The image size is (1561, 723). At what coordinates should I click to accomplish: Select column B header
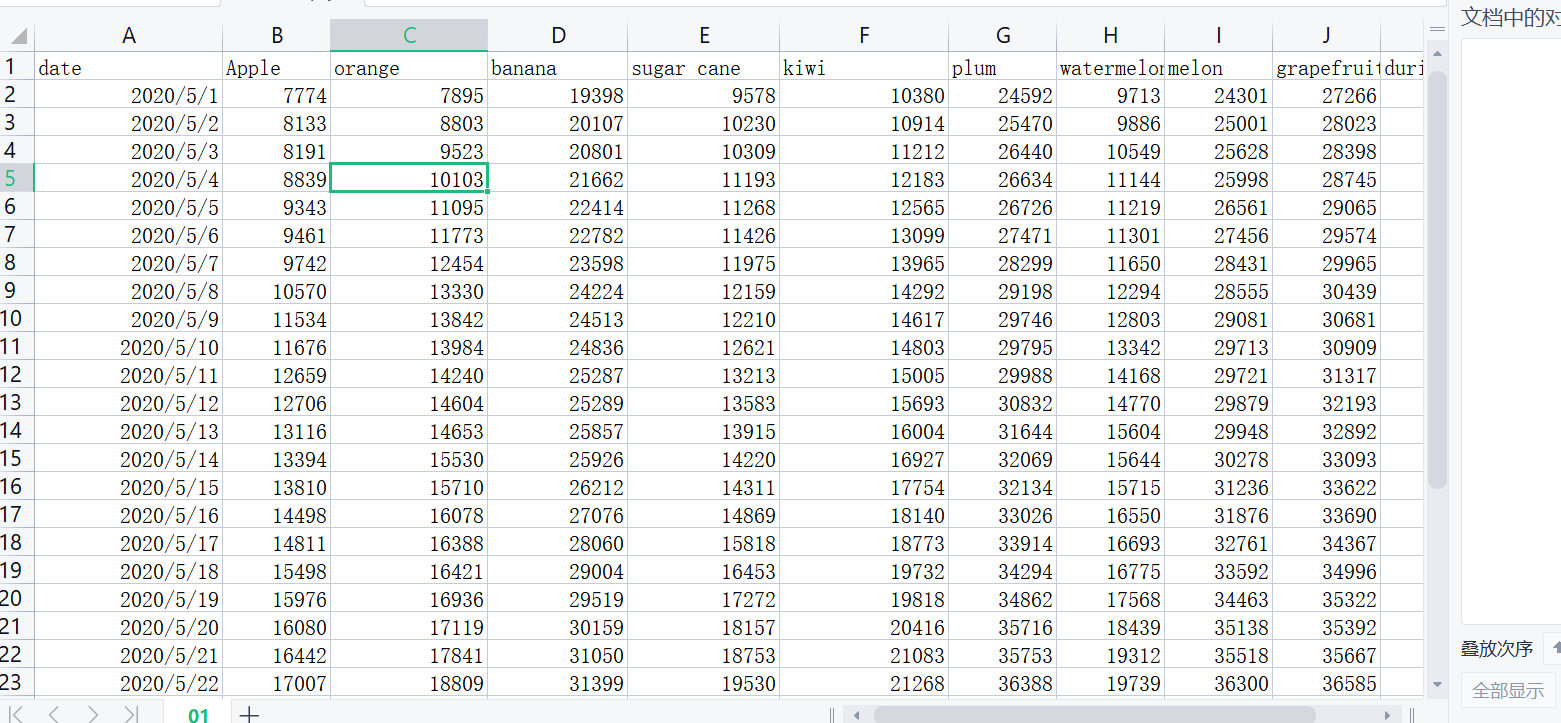coord(277,36)
